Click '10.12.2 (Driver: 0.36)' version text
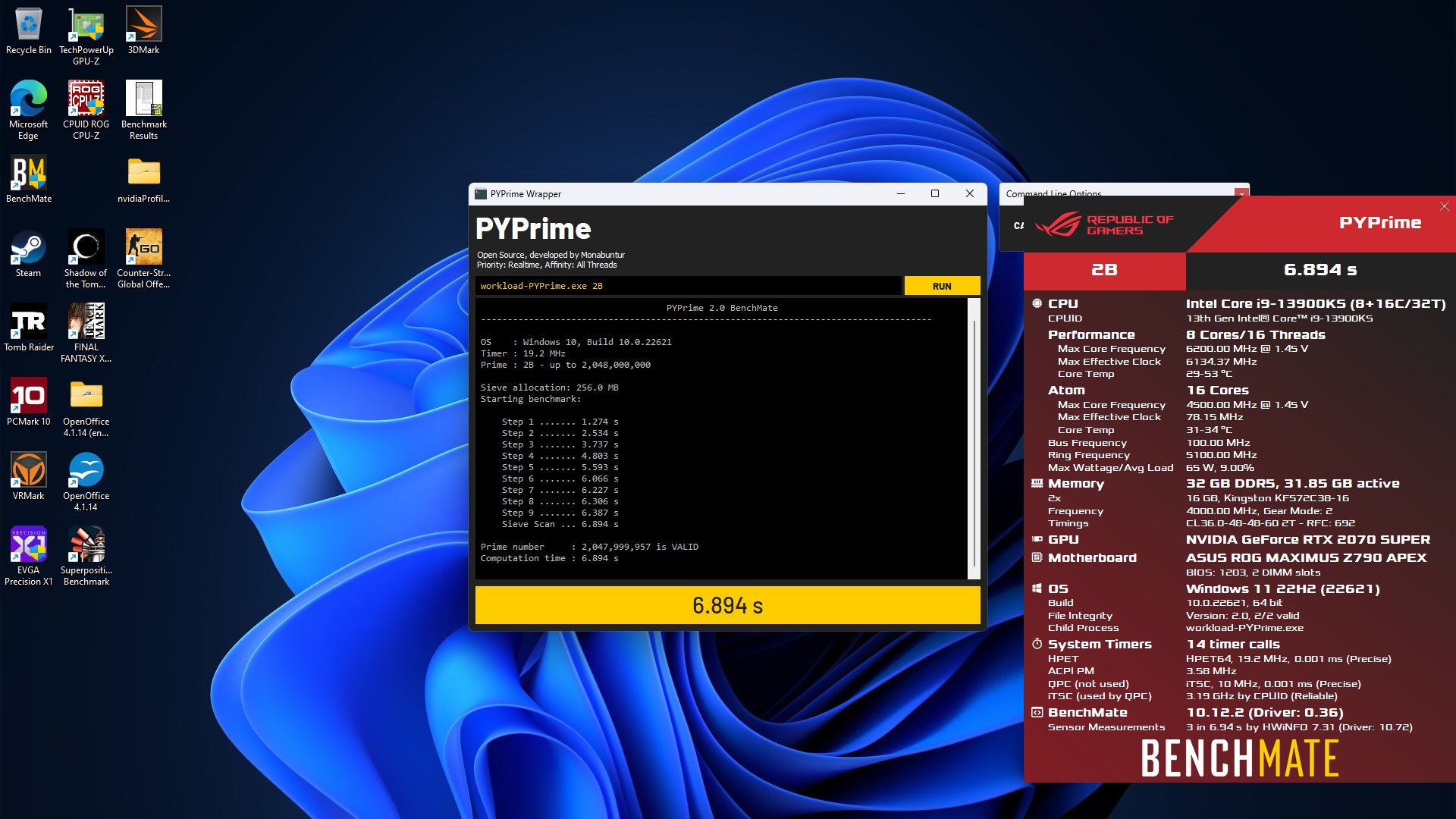The image size is (1456, 819). [1264, 712]
